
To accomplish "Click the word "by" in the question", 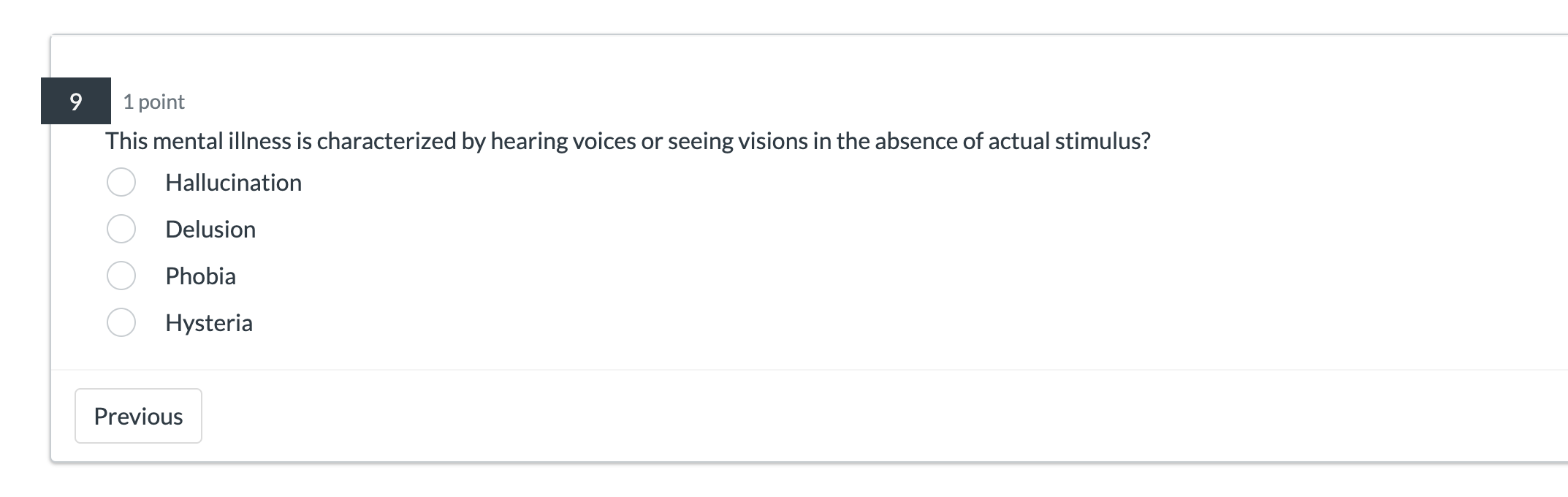I will click(473, 141).
